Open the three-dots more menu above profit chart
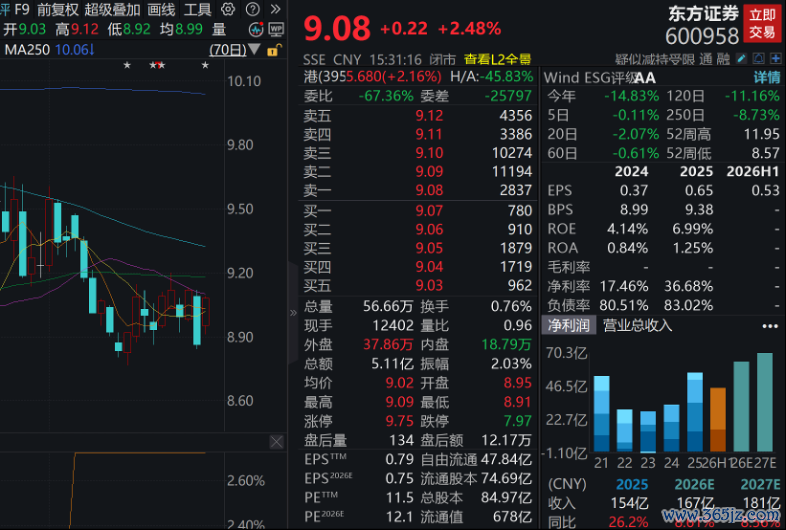Screen dimensions: 786x530 click(x=770, y=326)
